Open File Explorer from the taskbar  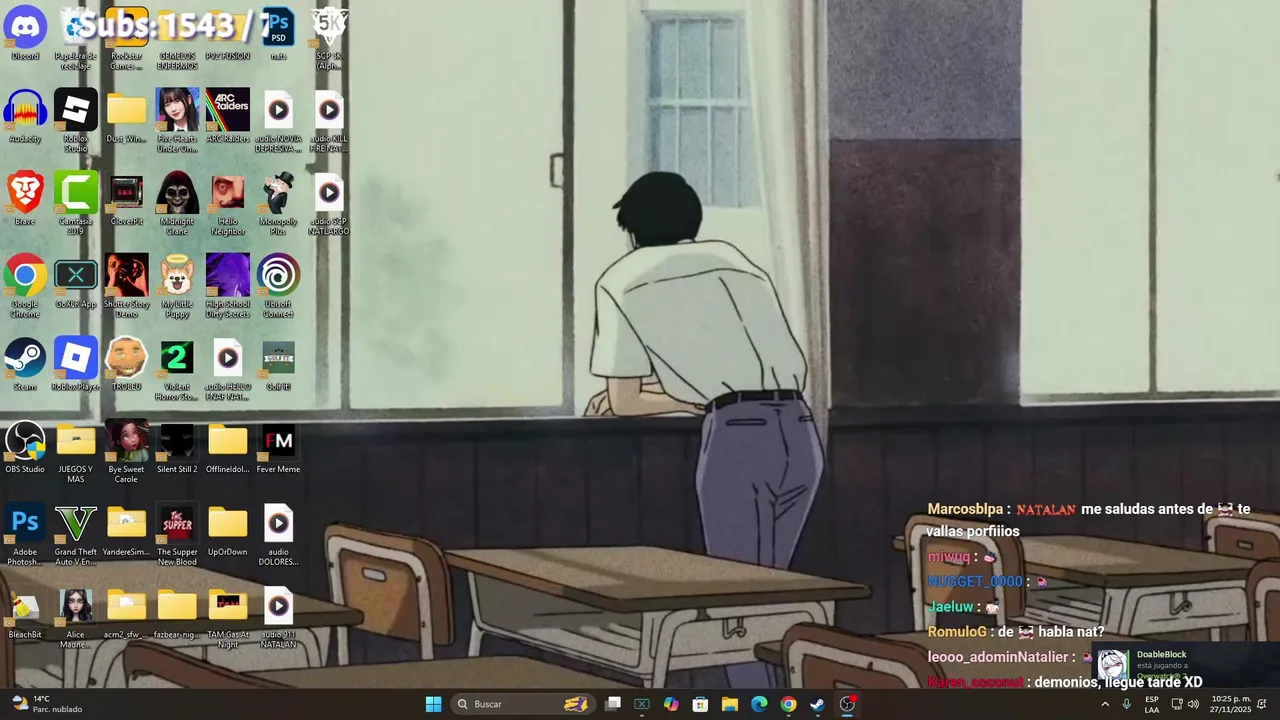pyautogui.click(x=729, y=704)
